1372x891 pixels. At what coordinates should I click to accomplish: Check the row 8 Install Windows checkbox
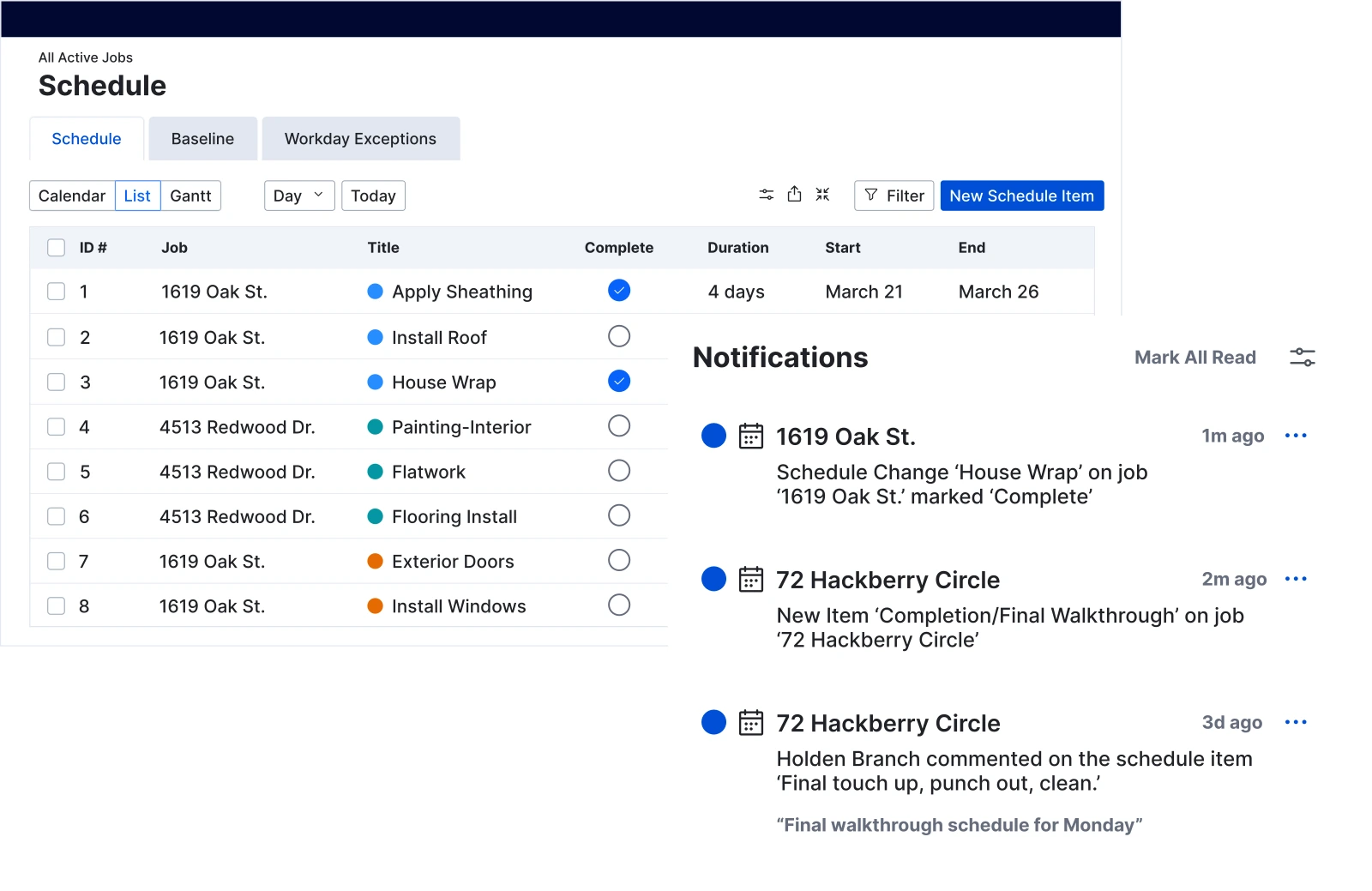(56, 605)
